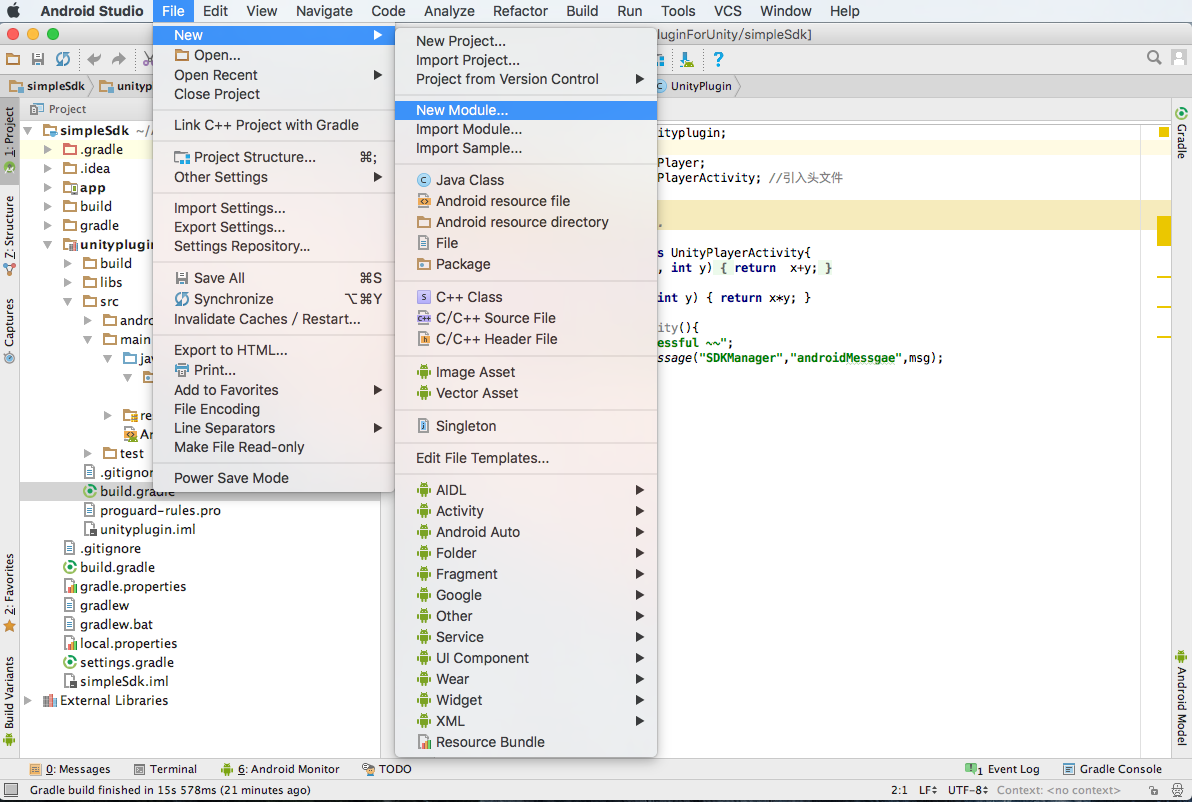
Task: Choose Vector Asset menu entry
Action: [526, 393]
